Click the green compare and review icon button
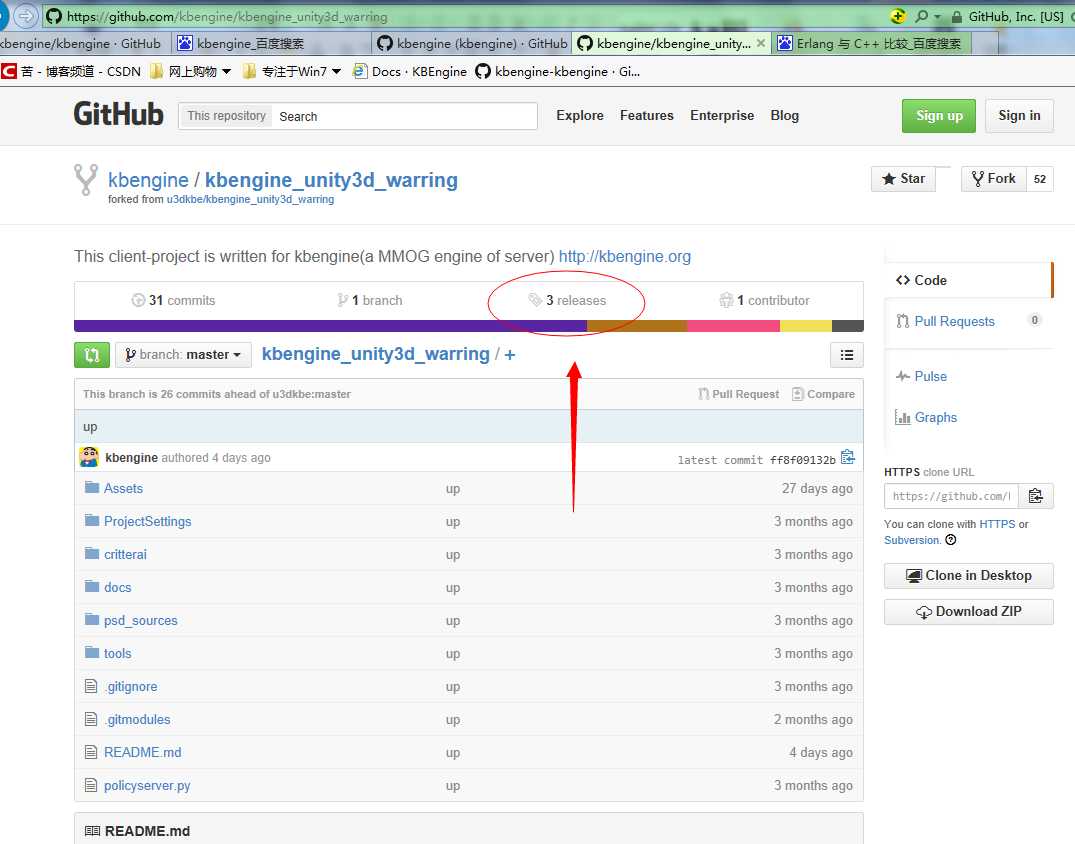Viewport: 1075px width, 844px height. [x=92, y=355]
